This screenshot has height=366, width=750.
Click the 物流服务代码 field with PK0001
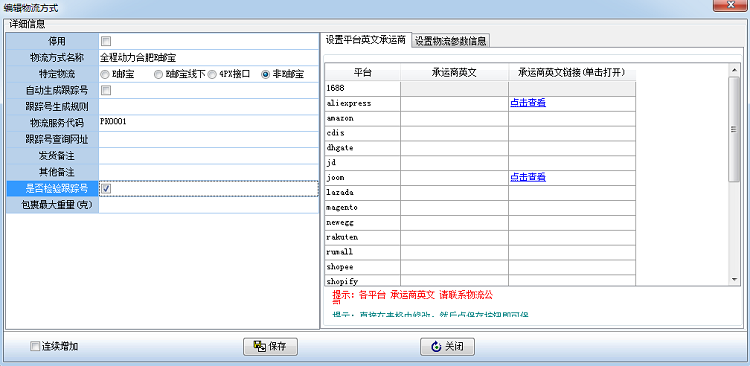pos(208,122)
